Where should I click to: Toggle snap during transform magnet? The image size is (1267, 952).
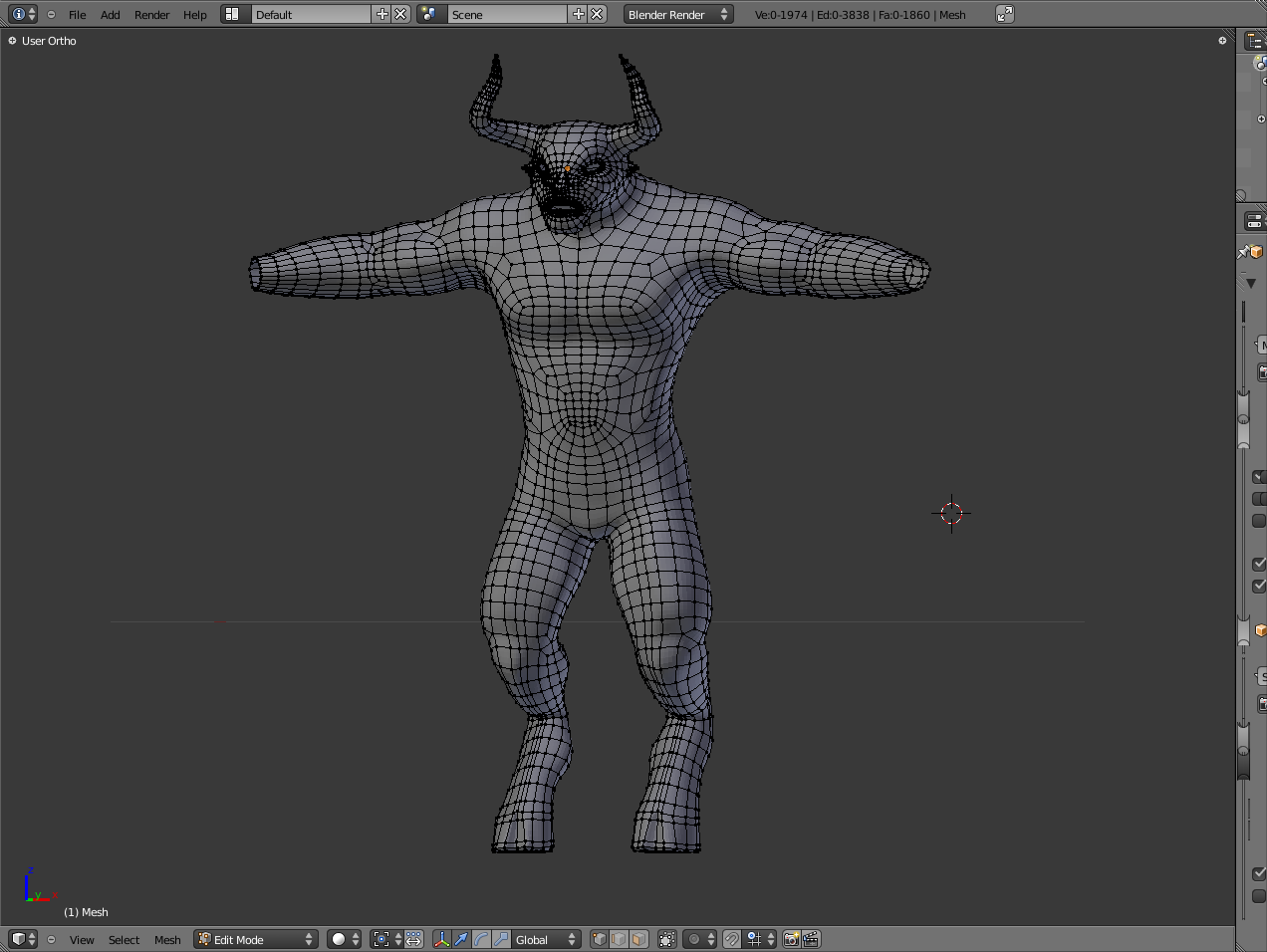click(732, 939)
